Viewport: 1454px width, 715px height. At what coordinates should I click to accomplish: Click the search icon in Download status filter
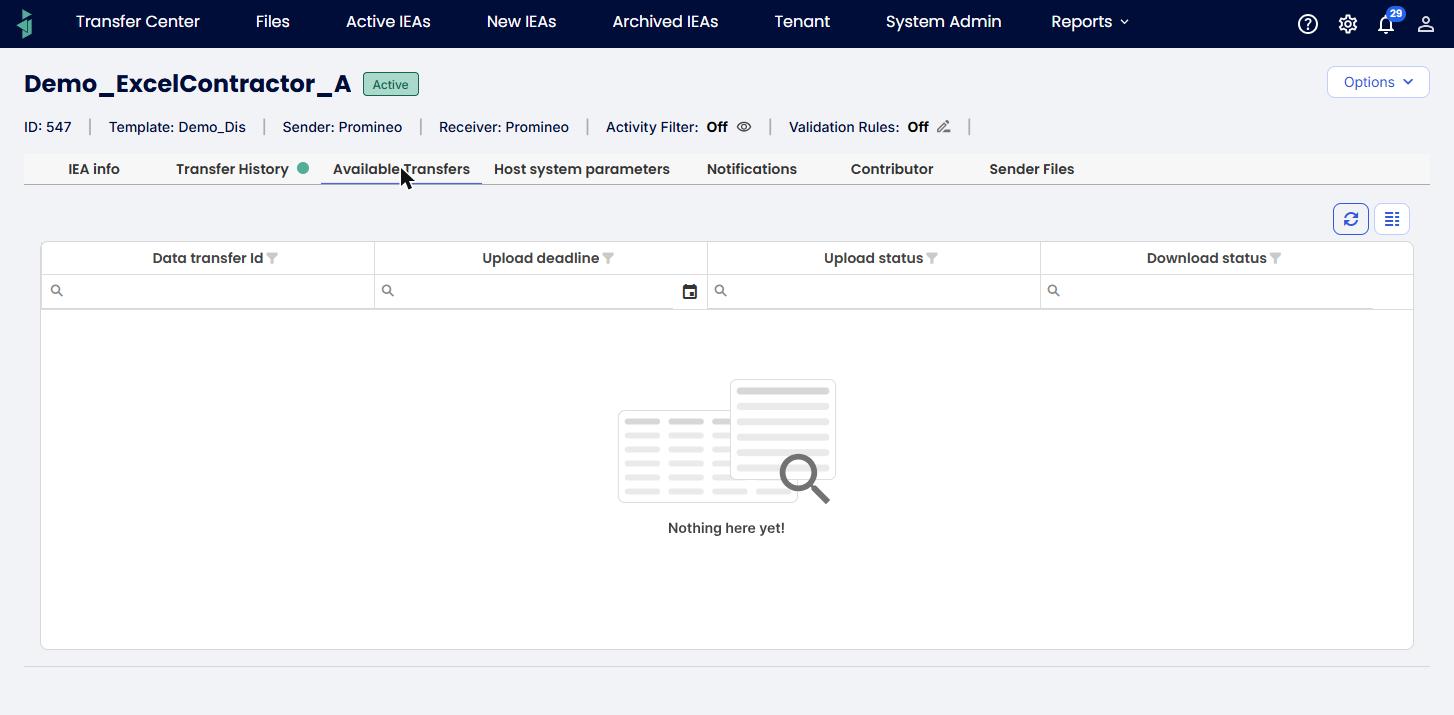(1054, 290)
